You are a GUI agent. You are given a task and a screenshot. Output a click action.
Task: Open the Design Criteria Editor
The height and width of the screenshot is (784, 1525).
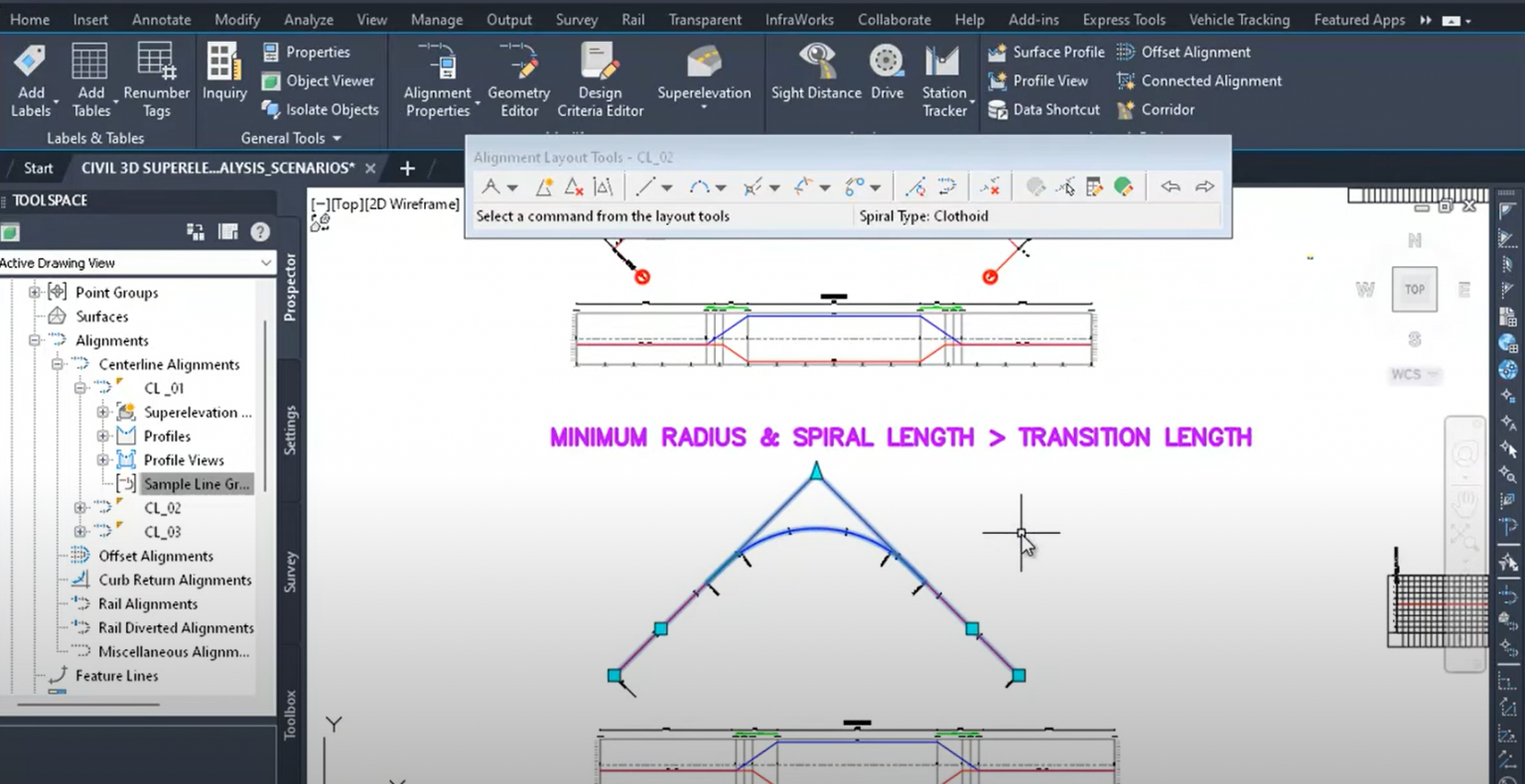[x=600, y=64]
